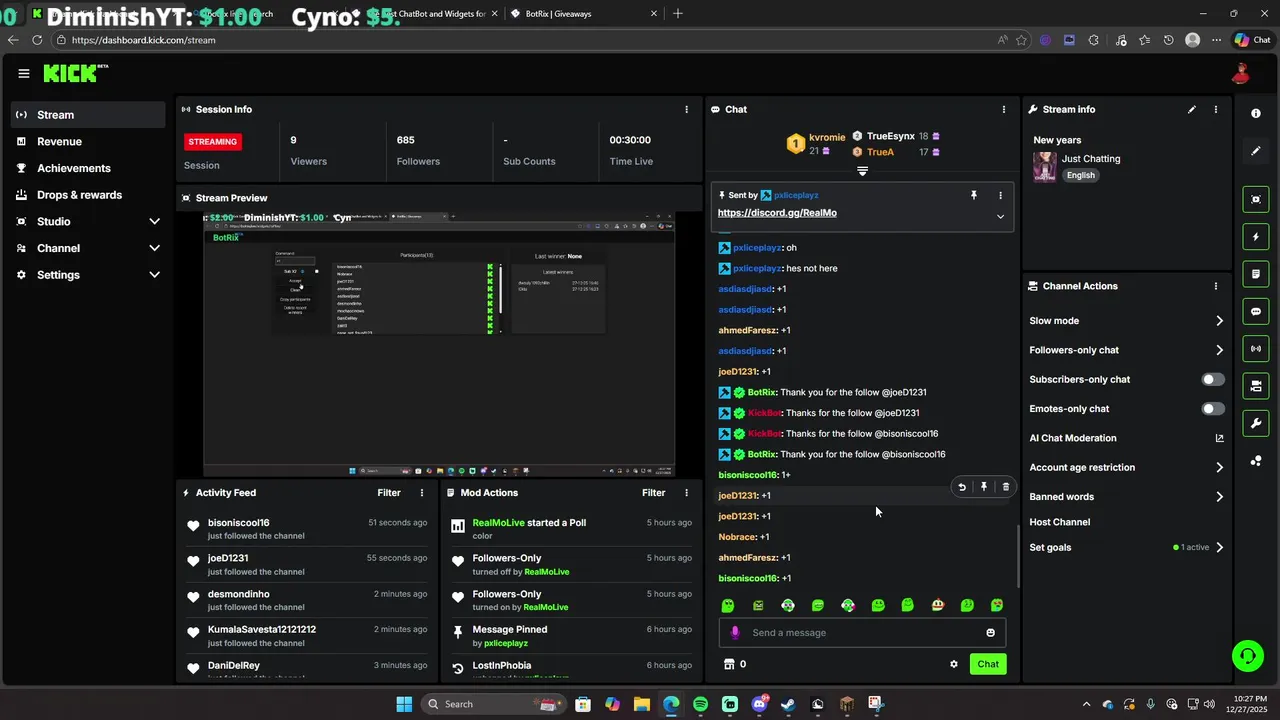This screenshot has width=1280, height=720.
Task: Delete joeD1231's hovered chat message
Action: (x=1006, y=487)
